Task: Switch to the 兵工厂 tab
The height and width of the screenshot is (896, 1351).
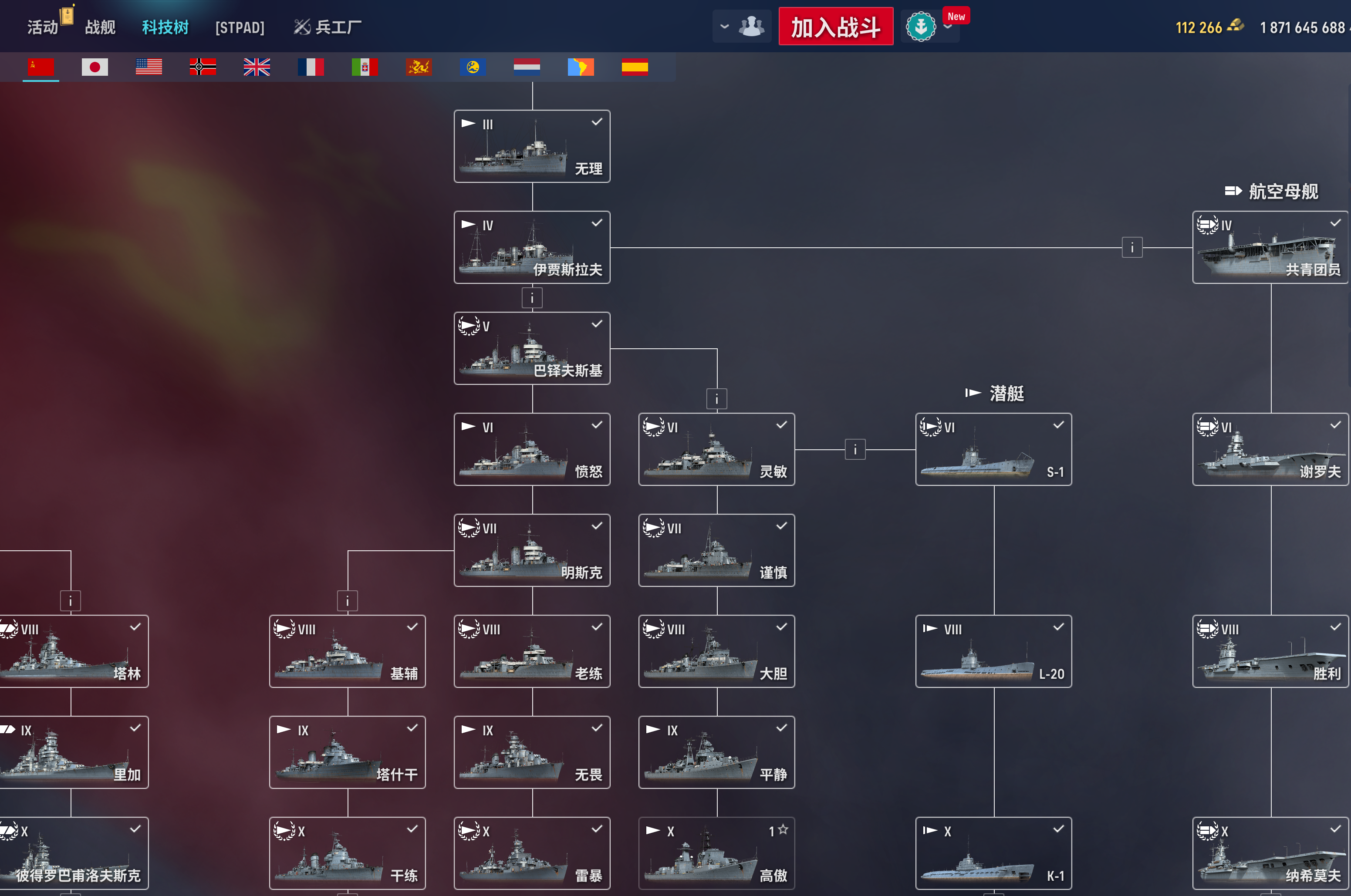Action: tap(328, 27)
